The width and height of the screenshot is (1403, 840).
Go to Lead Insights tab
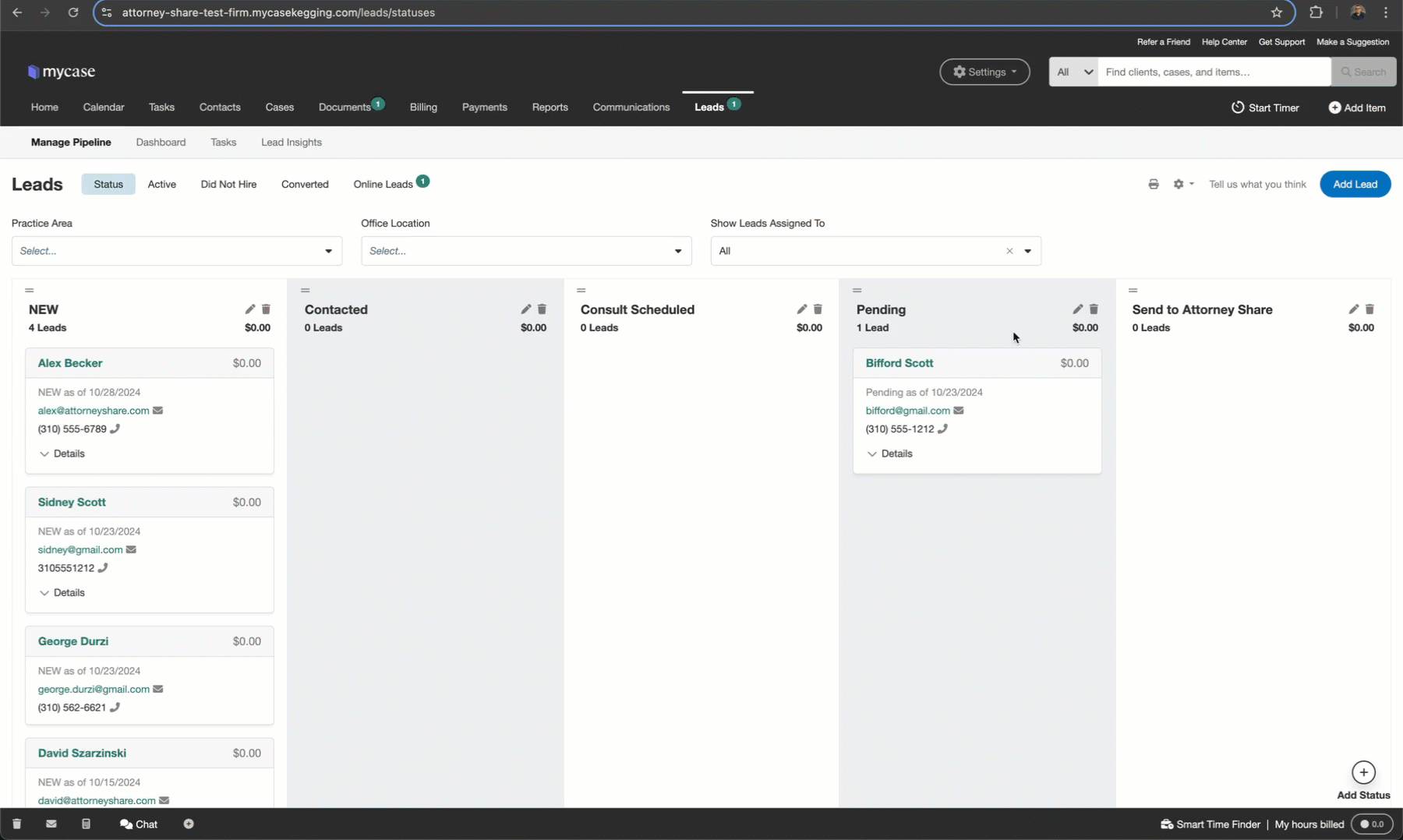pyautogui.click(x=291, y=143)
